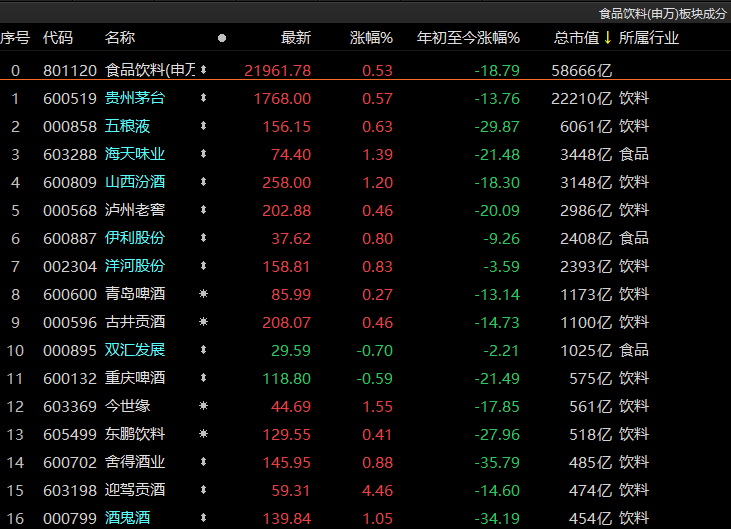Open stock 山西汾酒

click(x=135, y=182)
